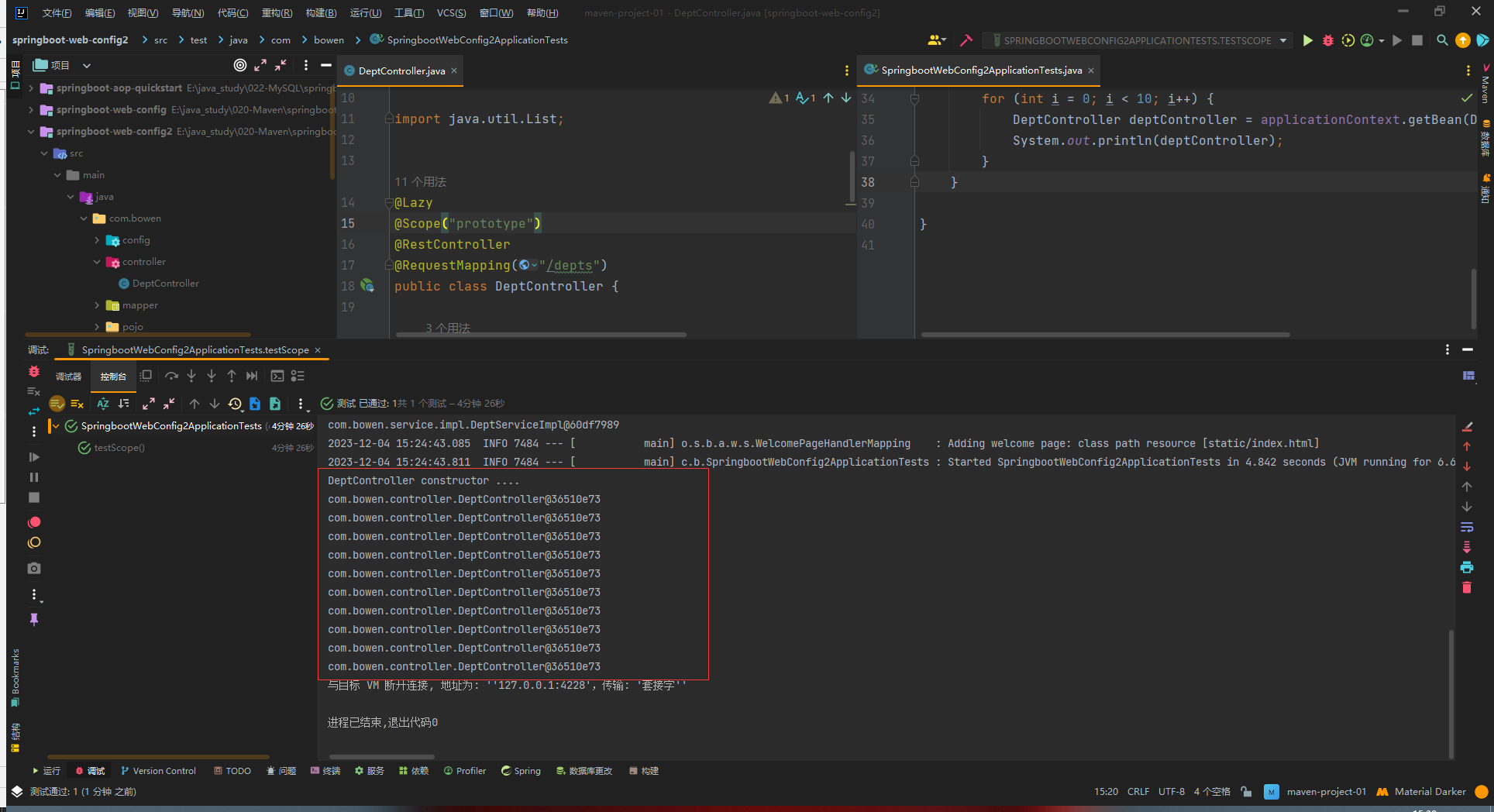
Task: Toggle Show Ignored tests filter
Action: tap(77, 404)
